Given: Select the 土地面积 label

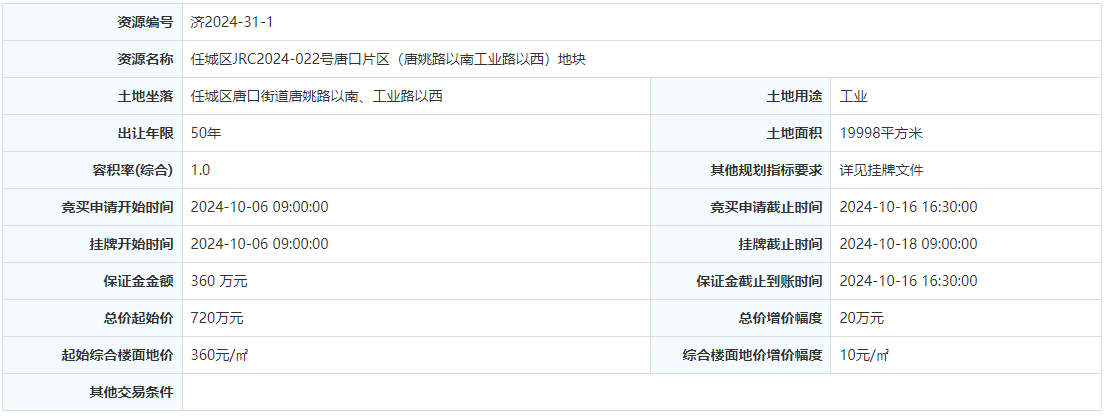Looking at the screenshot, I should (x=794, y=133).
